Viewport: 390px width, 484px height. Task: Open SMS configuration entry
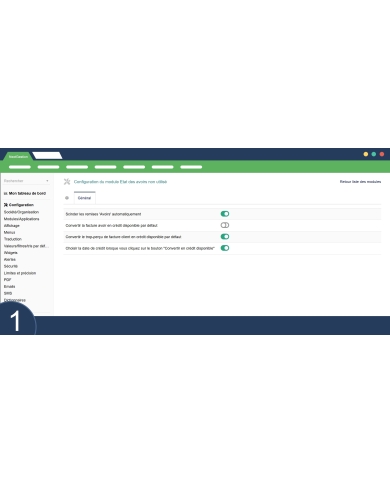click(8, 293)
